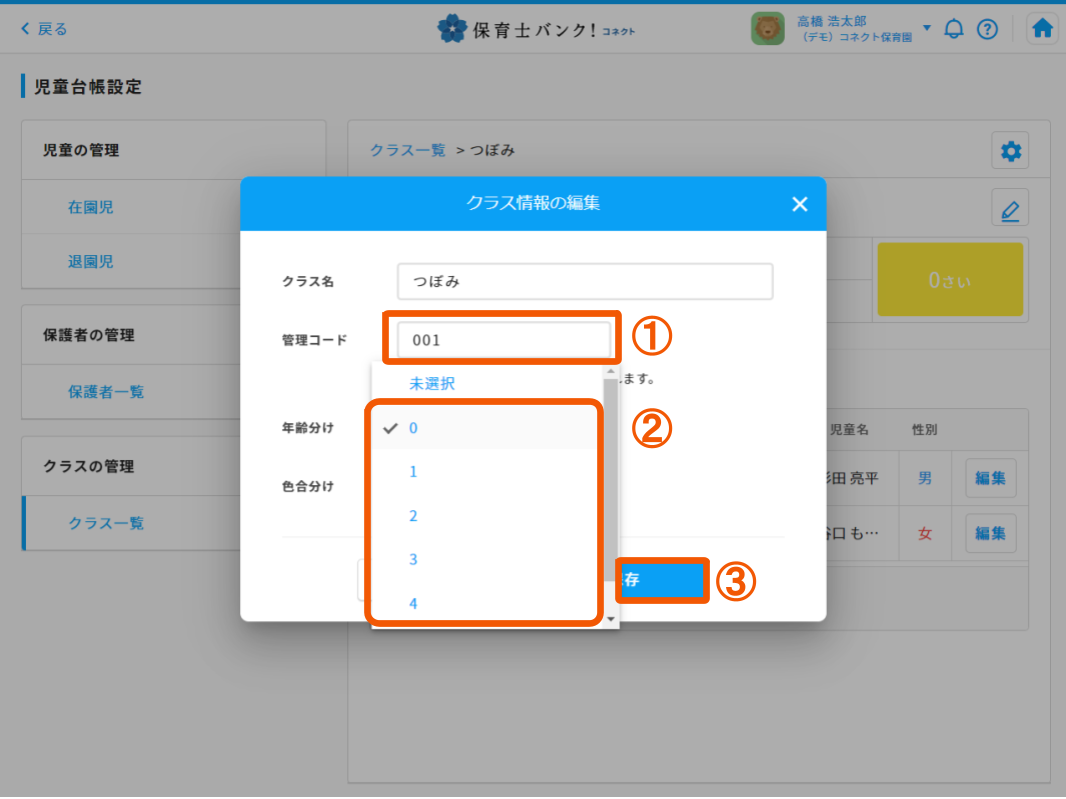
Task: Click the 戻る back link
Action: (44, 29)
